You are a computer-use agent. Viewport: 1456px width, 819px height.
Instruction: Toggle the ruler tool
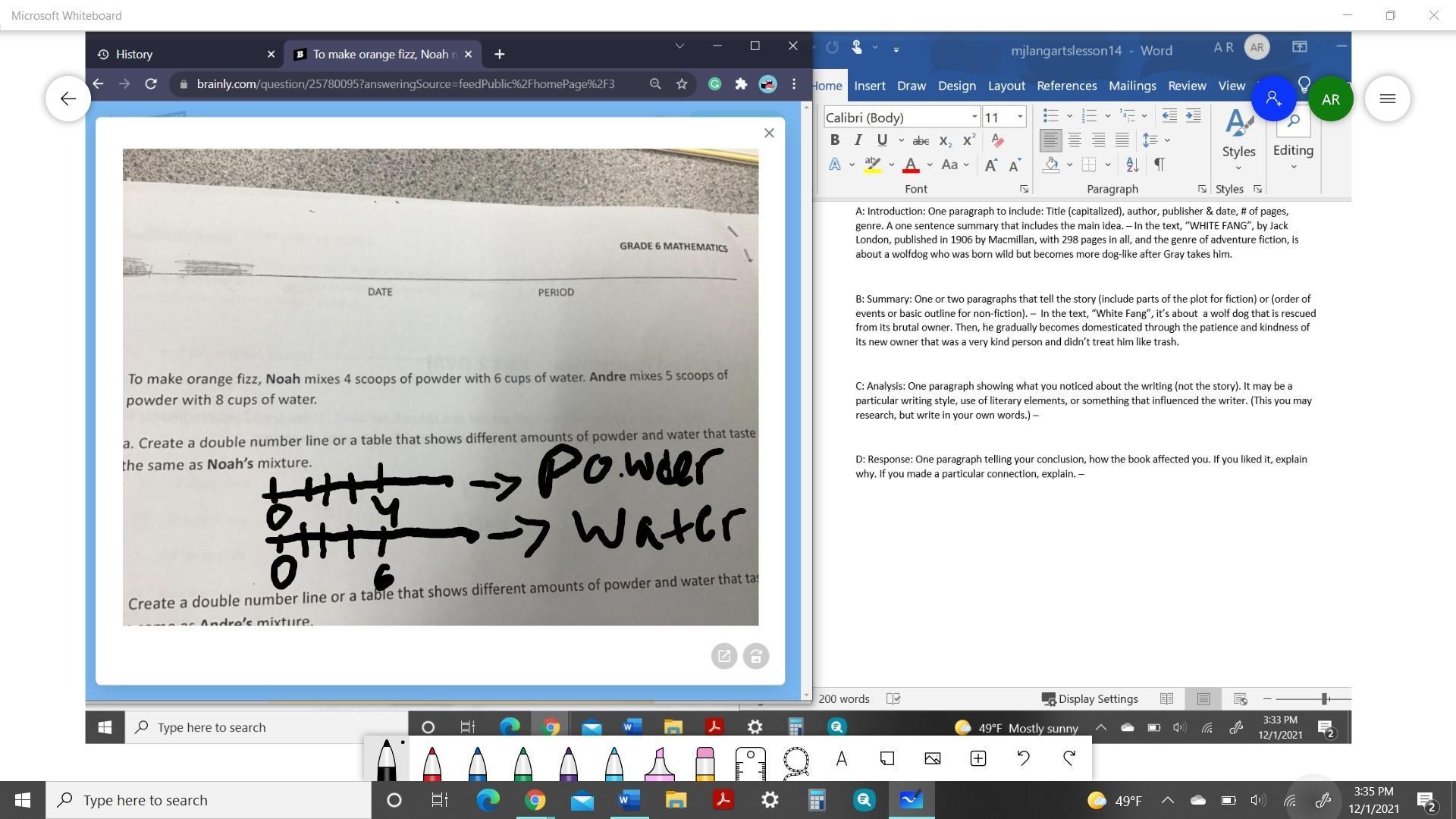[x=750, y=761]
